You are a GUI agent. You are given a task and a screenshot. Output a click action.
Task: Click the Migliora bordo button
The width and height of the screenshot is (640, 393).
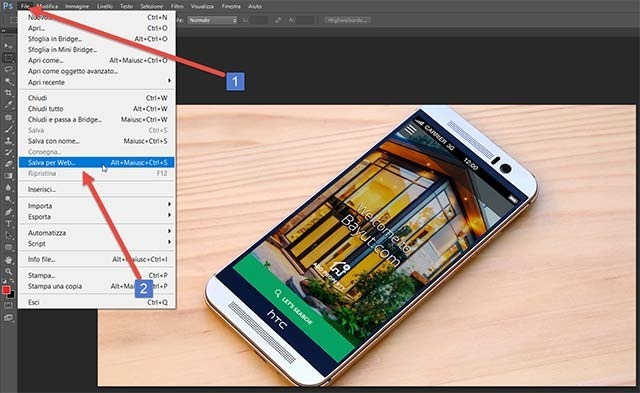point(348,20)
